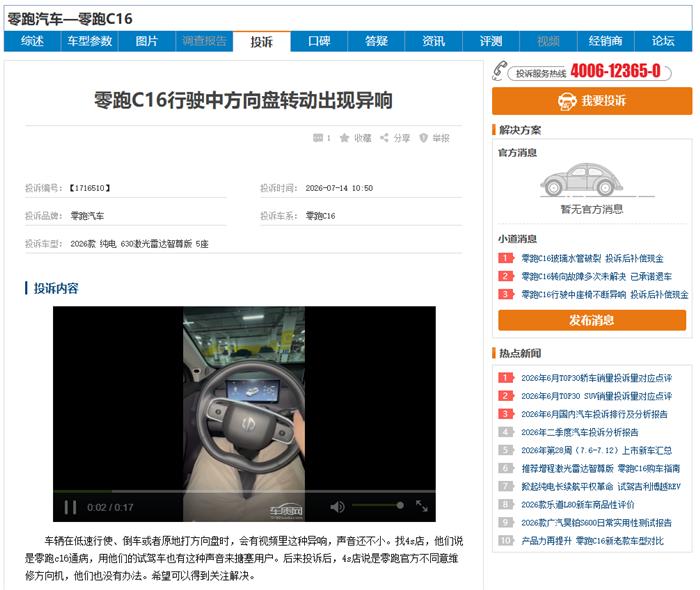This screenshot has height=590, width=700.
Task: Open 2026年6月国内汽车投诉排行 link
Action: pos(594,414)
